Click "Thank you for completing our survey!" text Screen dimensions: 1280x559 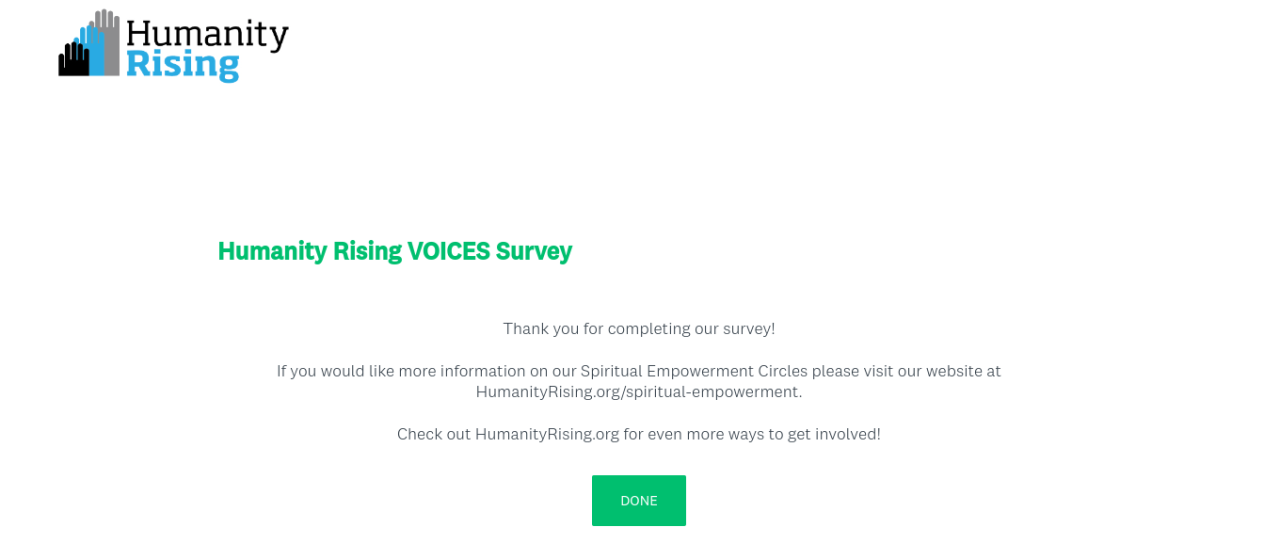tap(638, 328)
